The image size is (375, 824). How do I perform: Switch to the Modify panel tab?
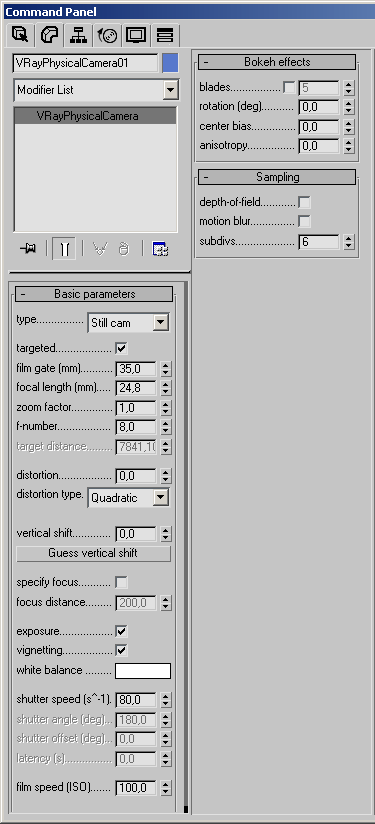[50, 35]
